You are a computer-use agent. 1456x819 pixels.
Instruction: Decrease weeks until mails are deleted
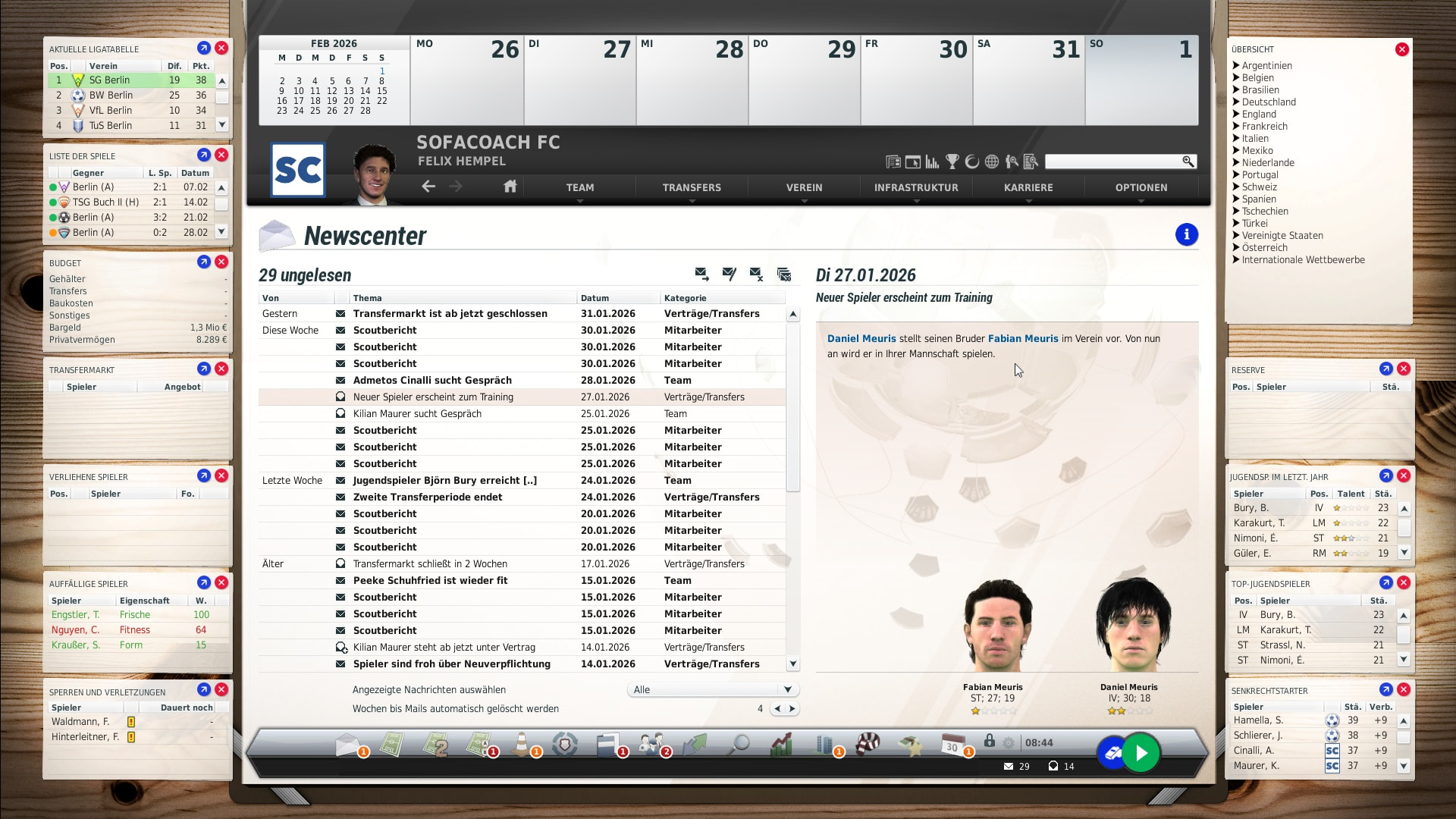coord(777,709)
